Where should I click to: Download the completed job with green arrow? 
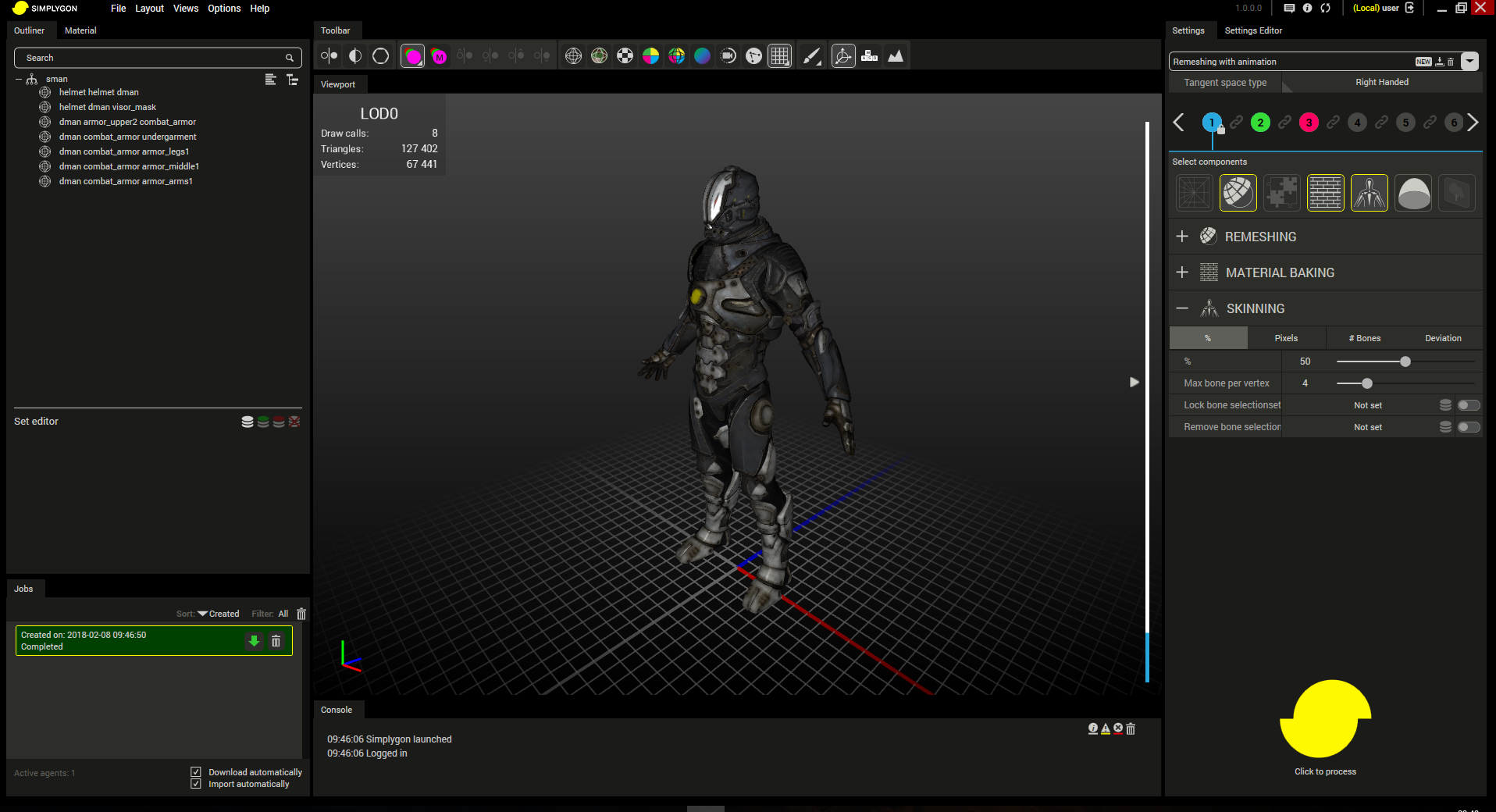pyautogui.click(x=254, y=641)
